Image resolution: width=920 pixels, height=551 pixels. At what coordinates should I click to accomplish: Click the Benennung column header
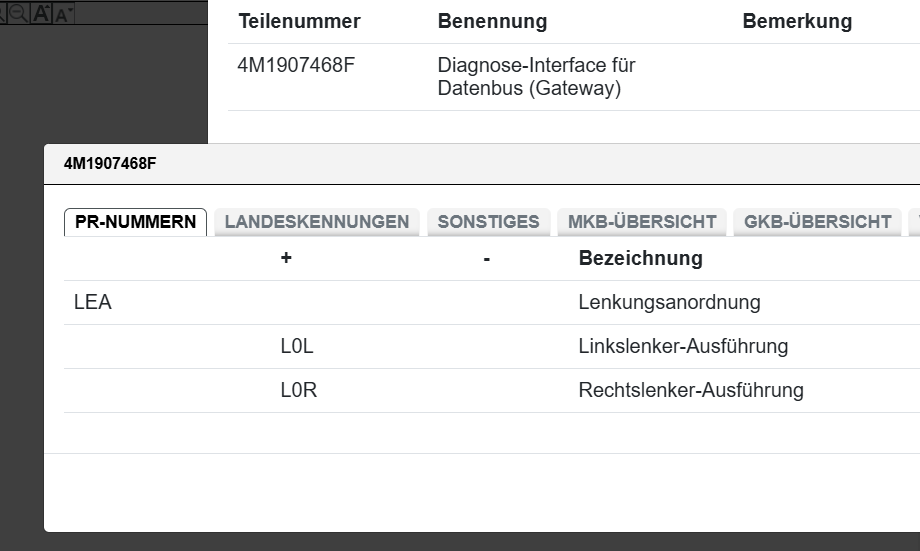coord(492,21)
